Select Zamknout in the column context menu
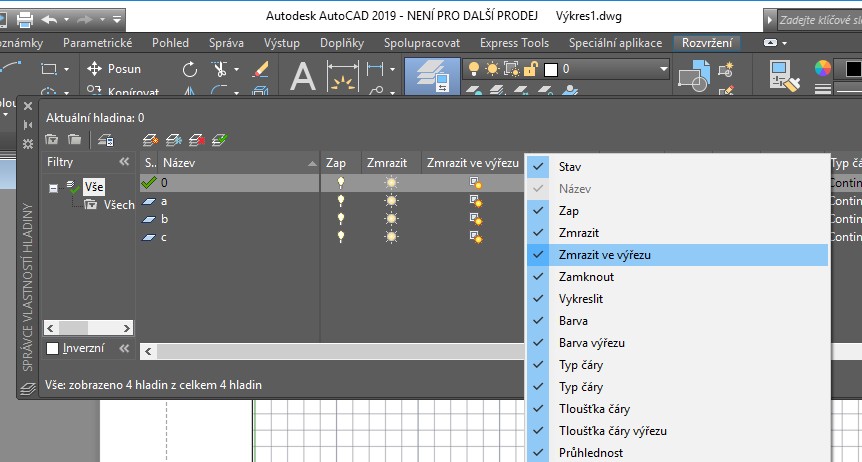The width and height of the screenshot is (862, 462). tap(586, 277)
